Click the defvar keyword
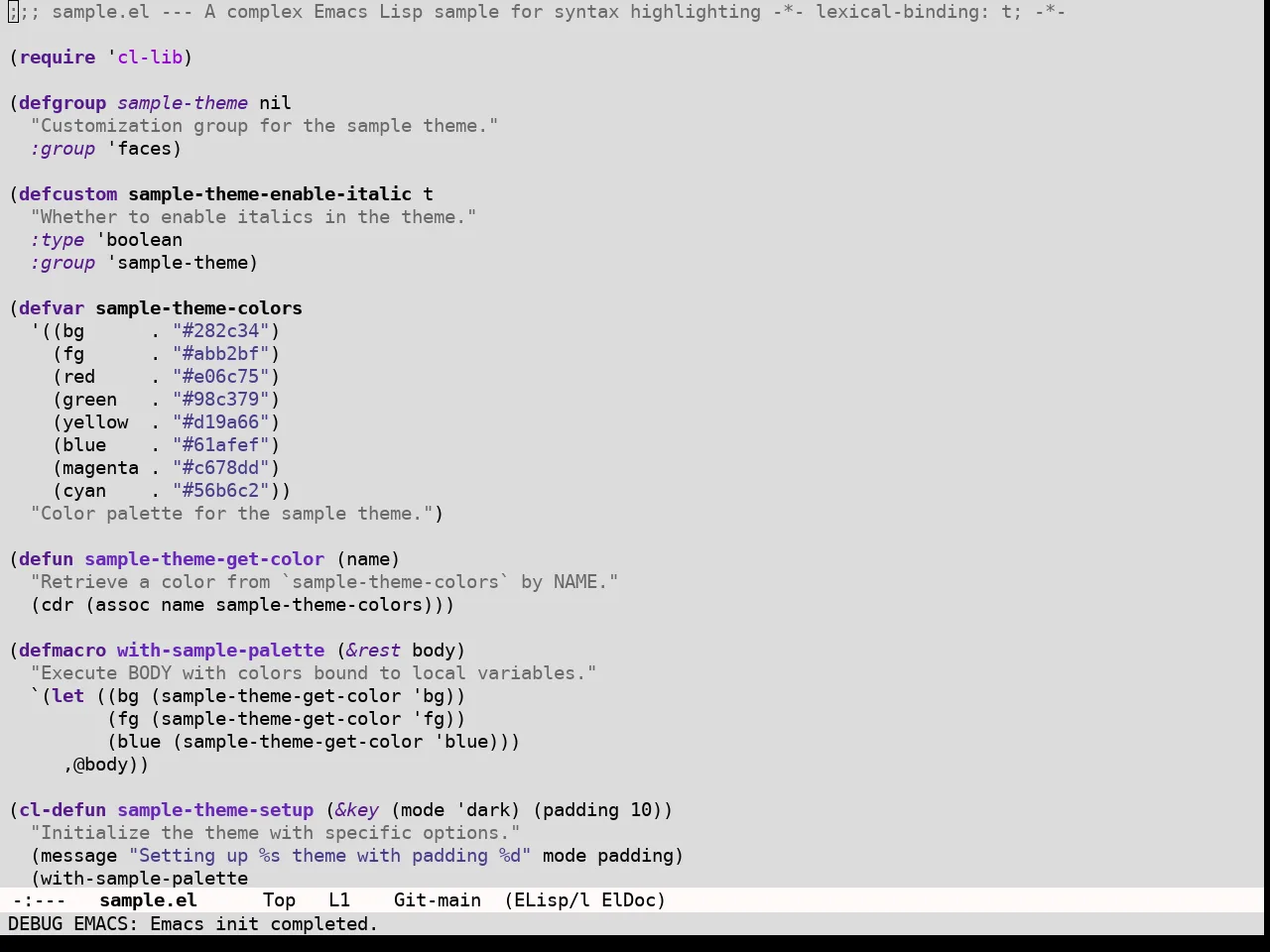The width and height of the screenshot is (1270, 952). (52, 308)
